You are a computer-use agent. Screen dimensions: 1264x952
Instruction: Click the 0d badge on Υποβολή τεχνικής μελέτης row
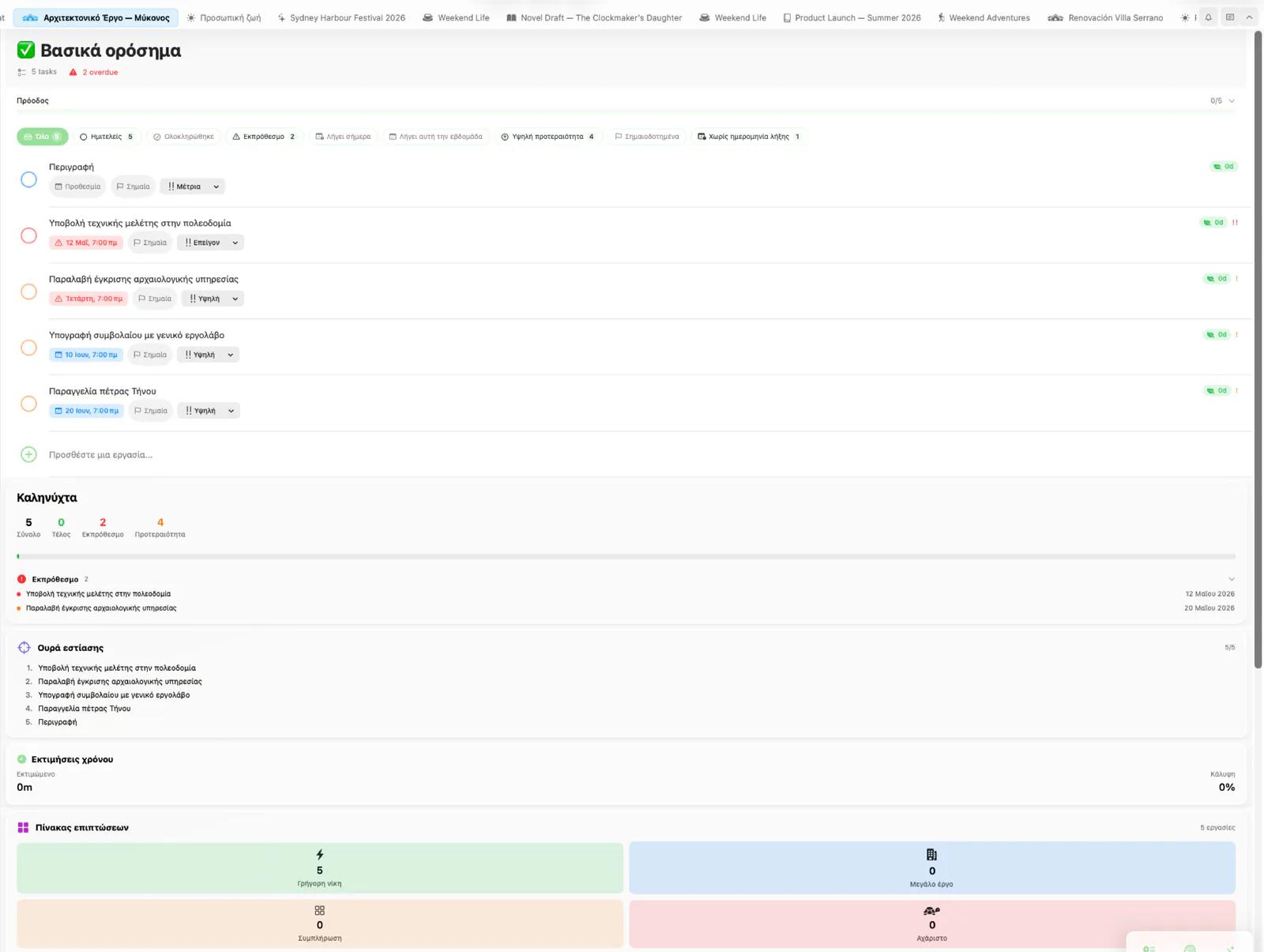tap(1213, 223)
